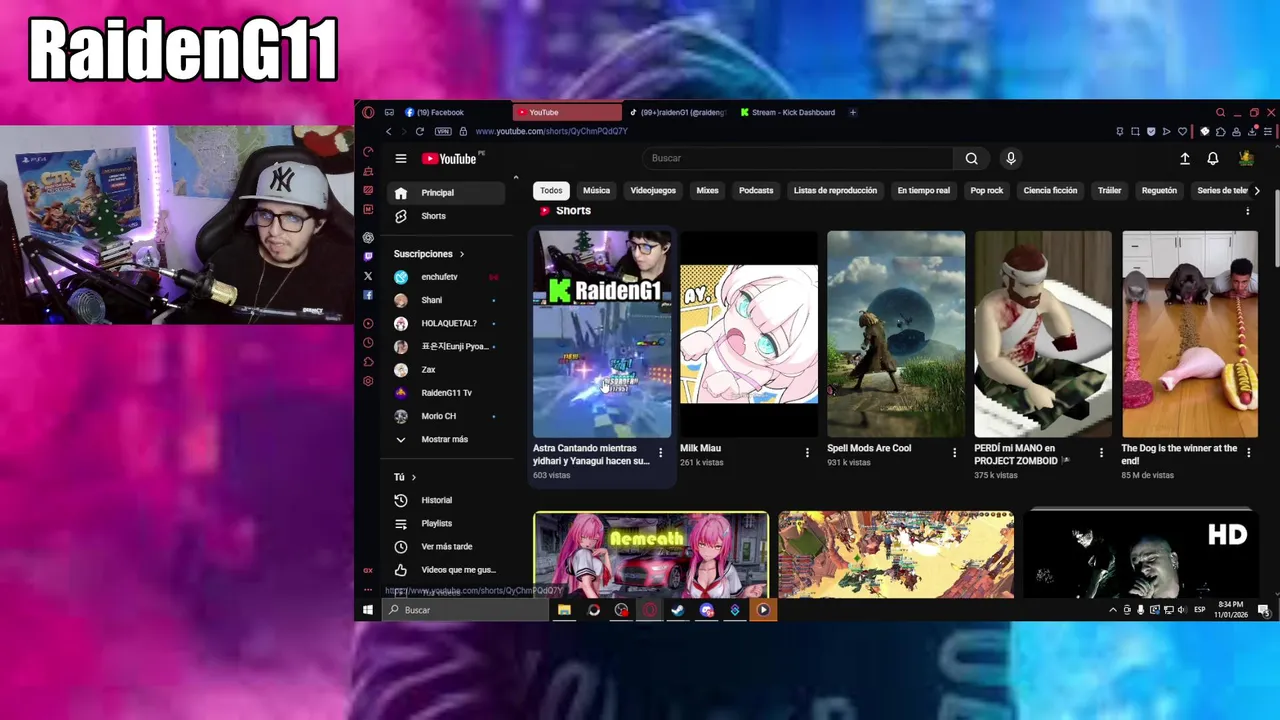This screenshot has height=720, width=1280.
Task: Open Discord from the taskbar
Action: [707, 610]
